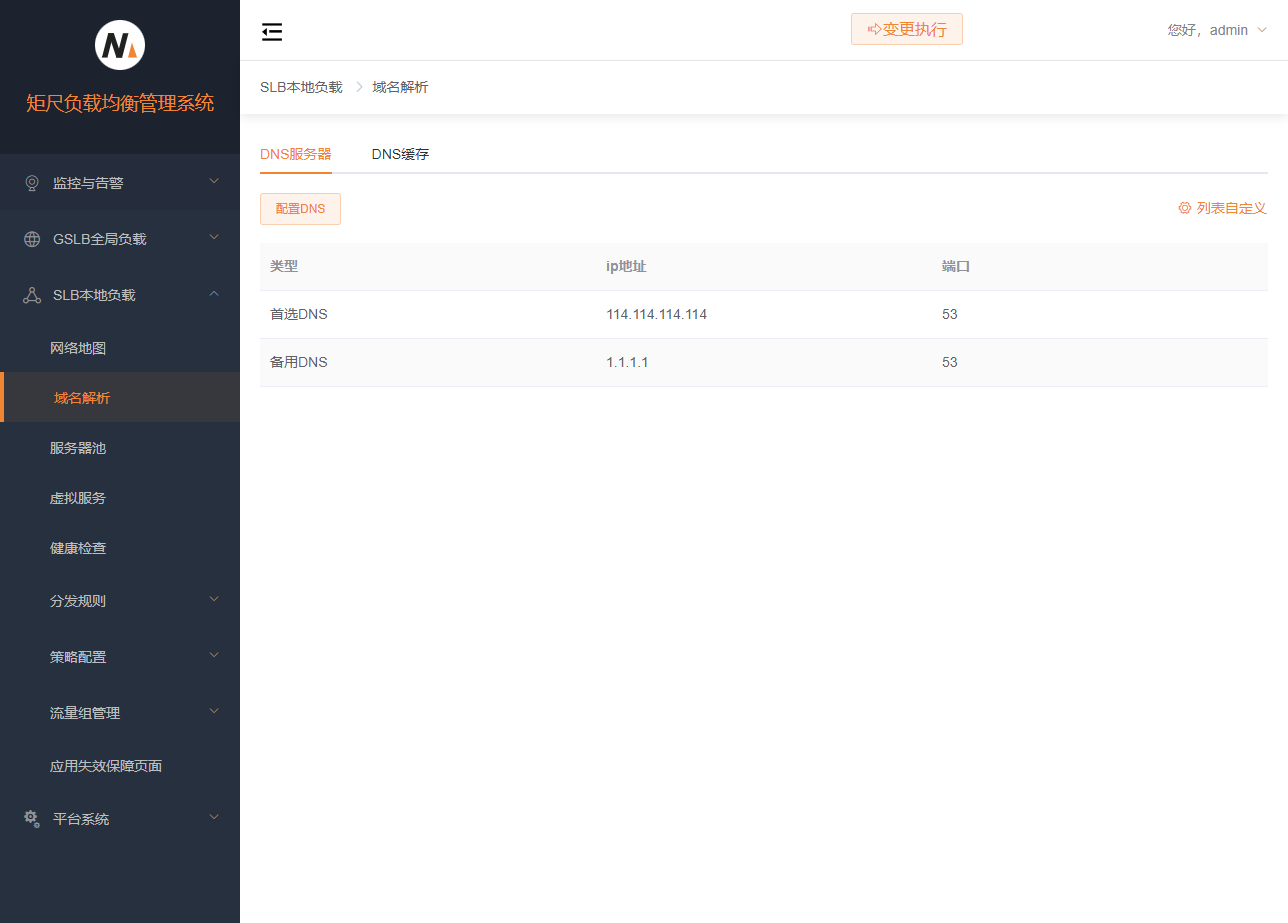Expand the 分发规则 submenu
The height and width of the screenshot is (923, 1288).
[213, 600]
